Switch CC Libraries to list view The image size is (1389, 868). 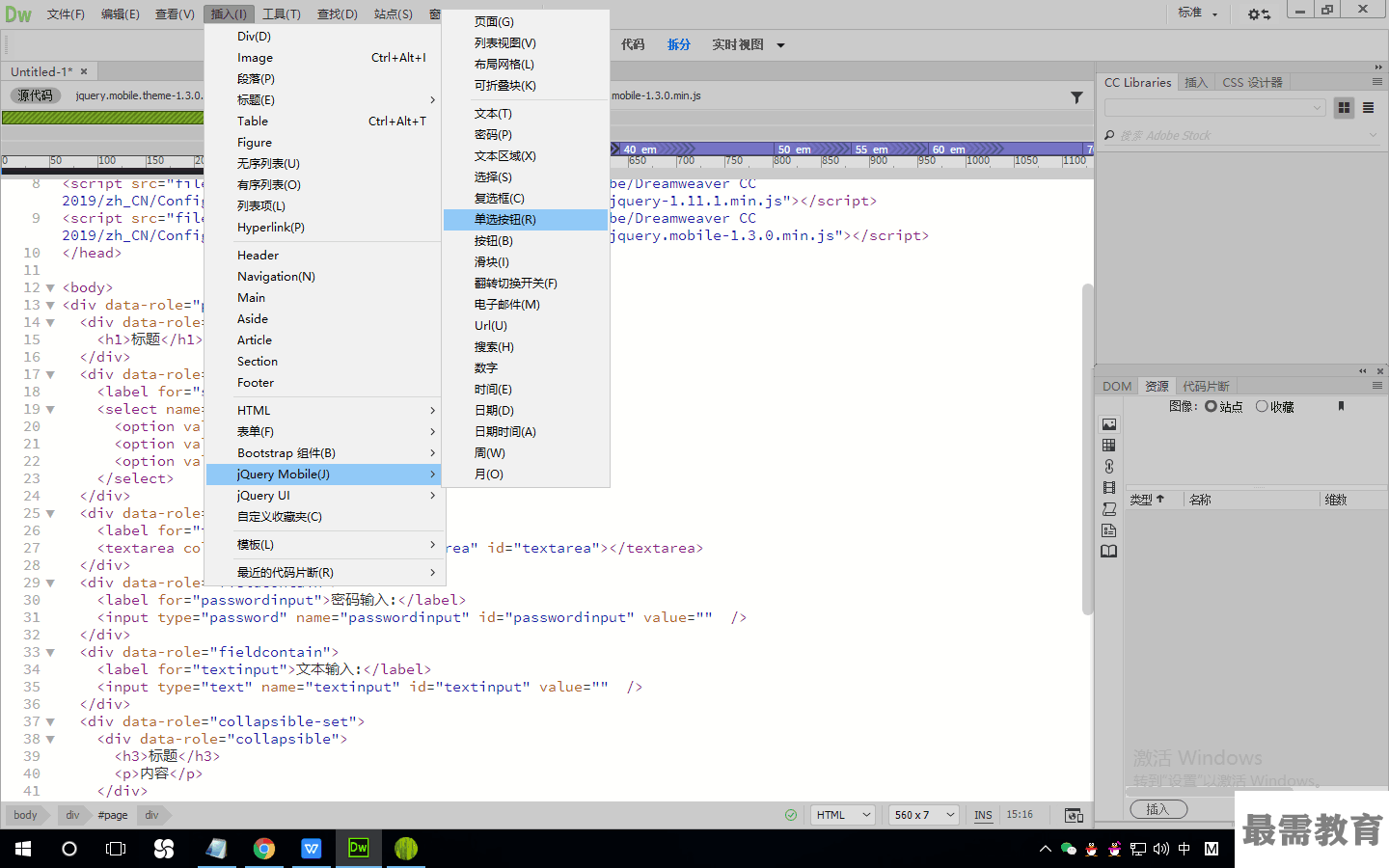pyautogui.click(x=1368, y=108)
